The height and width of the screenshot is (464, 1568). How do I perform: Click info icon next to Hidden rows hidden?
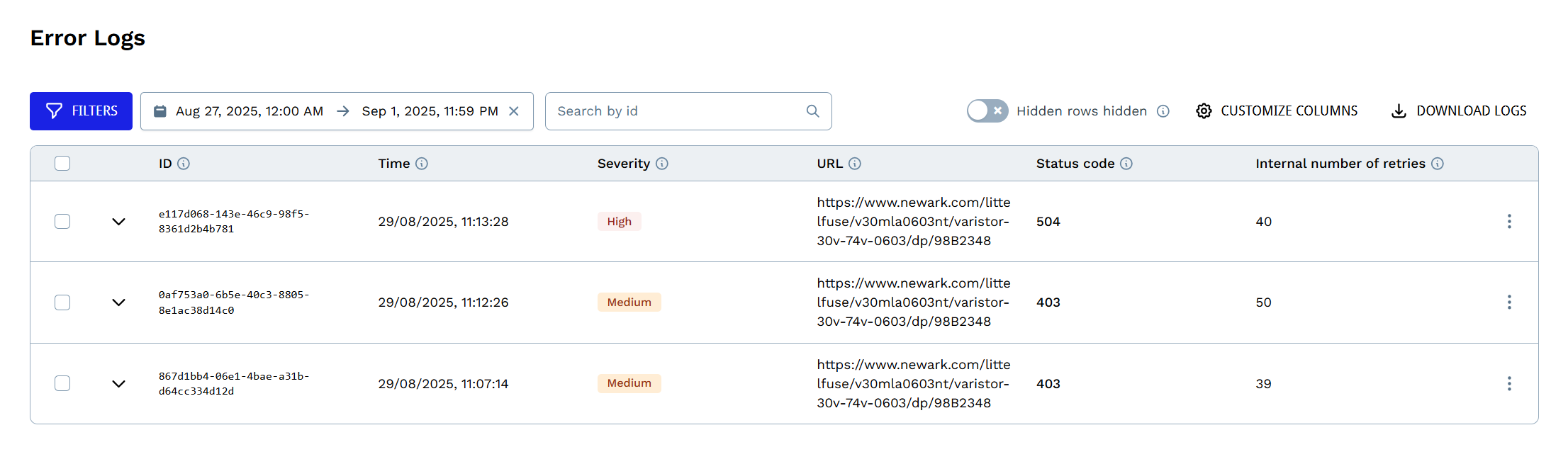(x=1163, y=111)
